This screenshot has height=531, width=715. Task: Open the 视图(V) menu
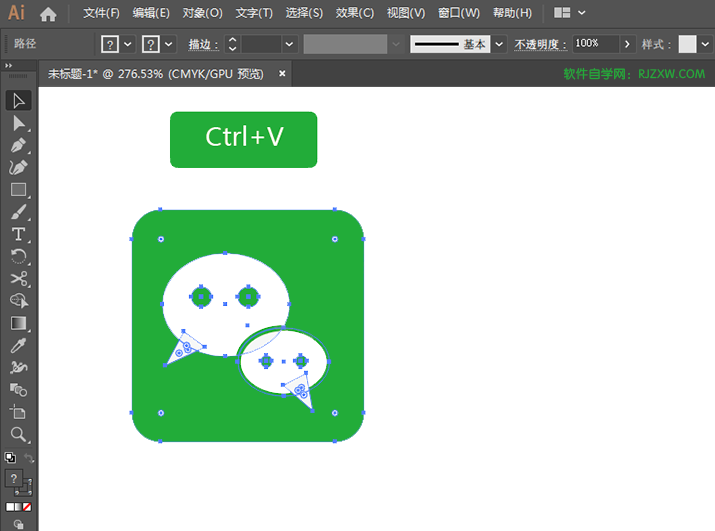tap(406, 13)
